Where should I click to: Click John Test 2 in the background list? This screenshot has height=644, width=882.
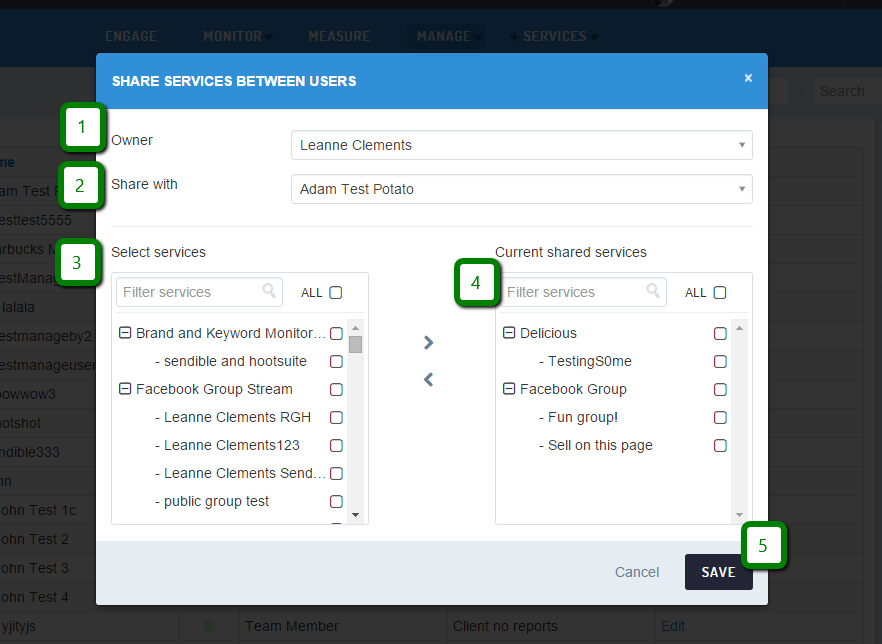click(35, 539)
